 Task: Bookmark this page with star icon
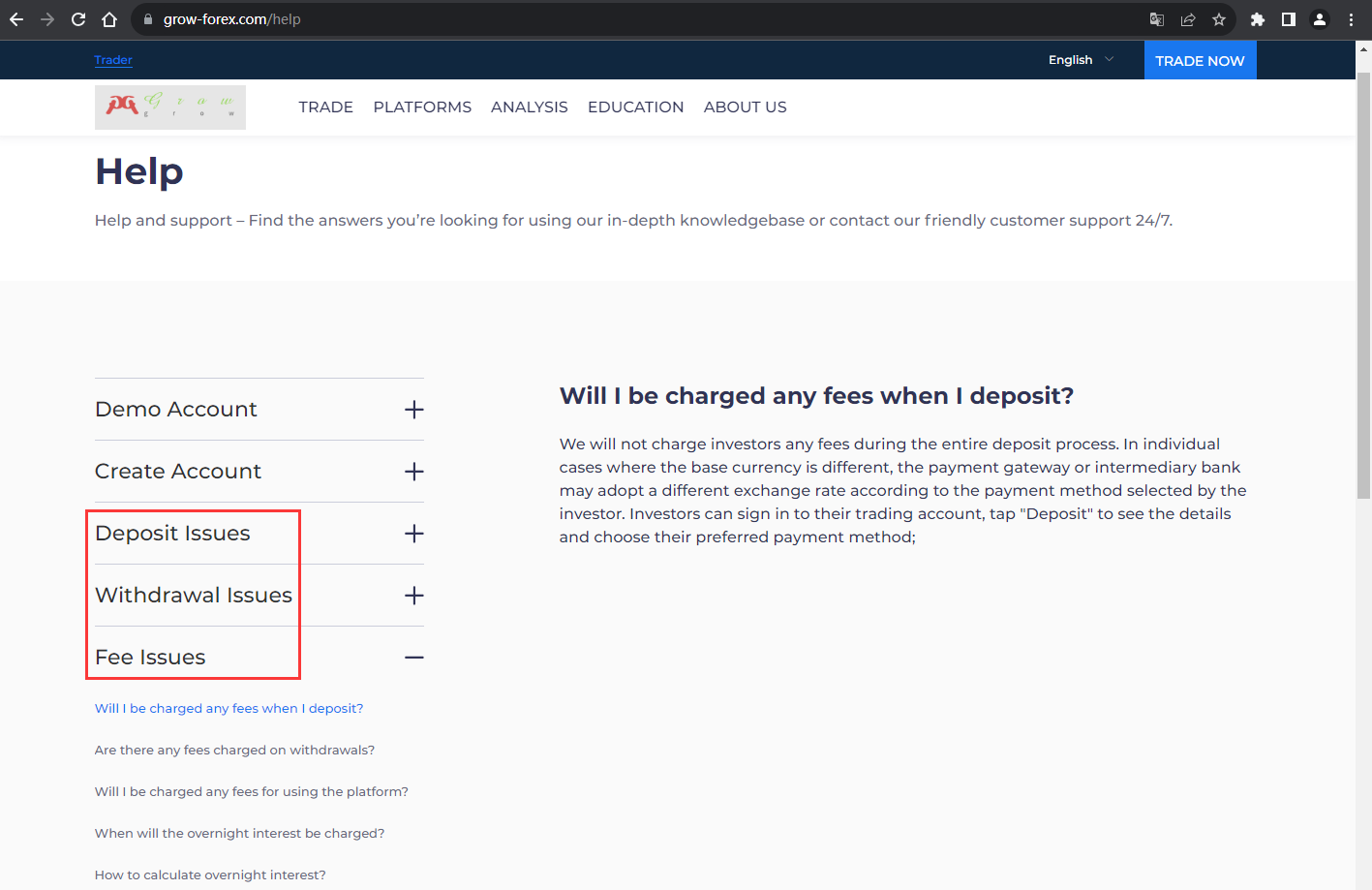[x=1219, y=19]
